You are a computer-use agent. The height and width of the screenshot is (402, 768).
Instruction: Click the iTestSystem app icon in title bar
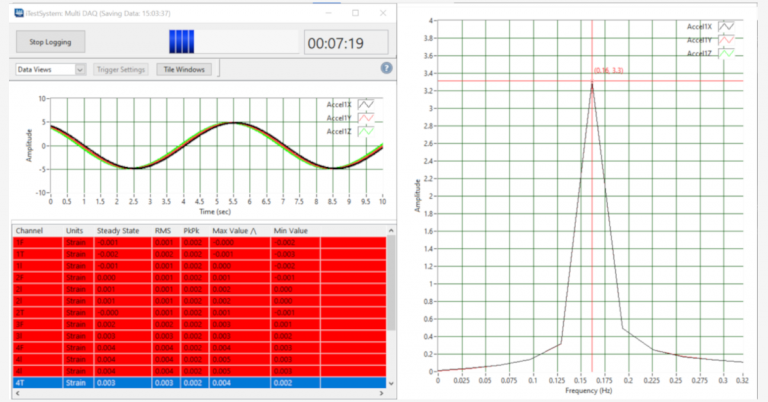pos(19,13)
